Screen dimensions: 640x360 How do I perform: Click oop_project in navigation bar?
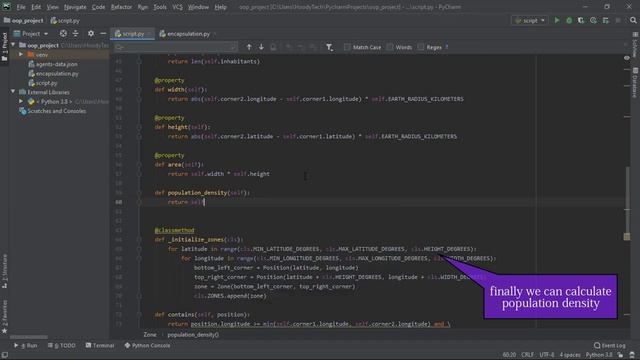point(24,20)
